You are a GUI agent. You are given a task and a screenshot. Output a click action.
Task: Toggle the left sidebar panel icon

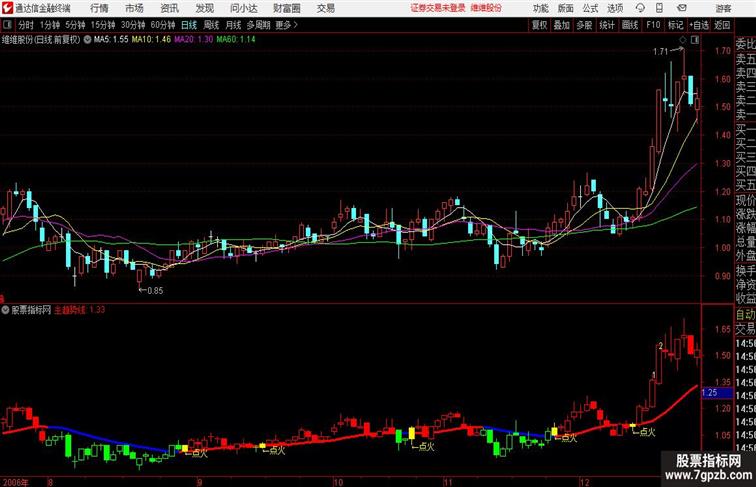7,25
